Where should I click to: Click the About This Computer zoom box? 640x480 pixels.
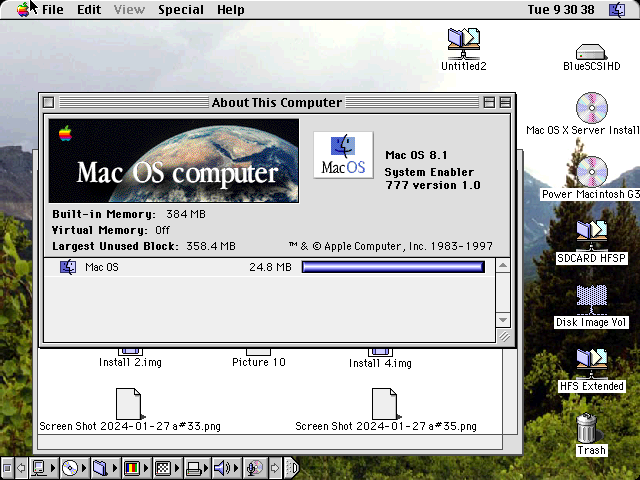489,102
